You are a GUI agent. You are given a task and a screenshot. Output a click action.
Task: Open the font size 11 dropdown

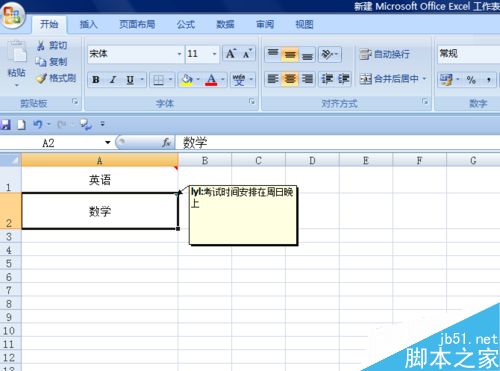(214, 54)
